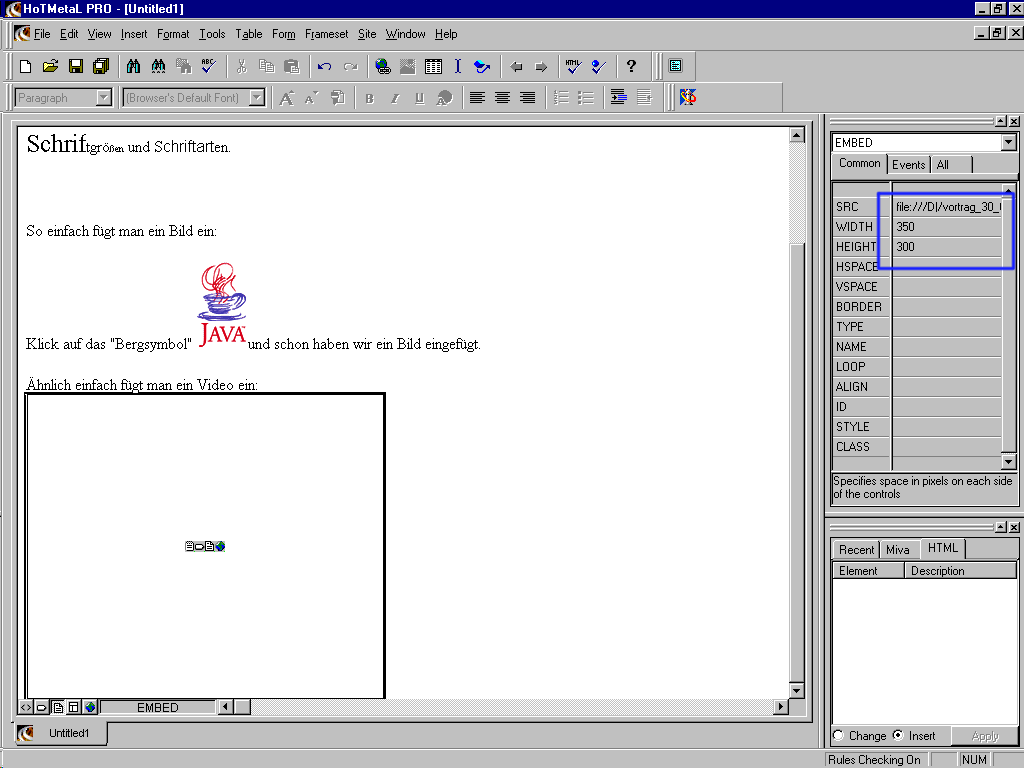Insert a table using the table icon
1024x768 pixels.
(x=433, y=67)
